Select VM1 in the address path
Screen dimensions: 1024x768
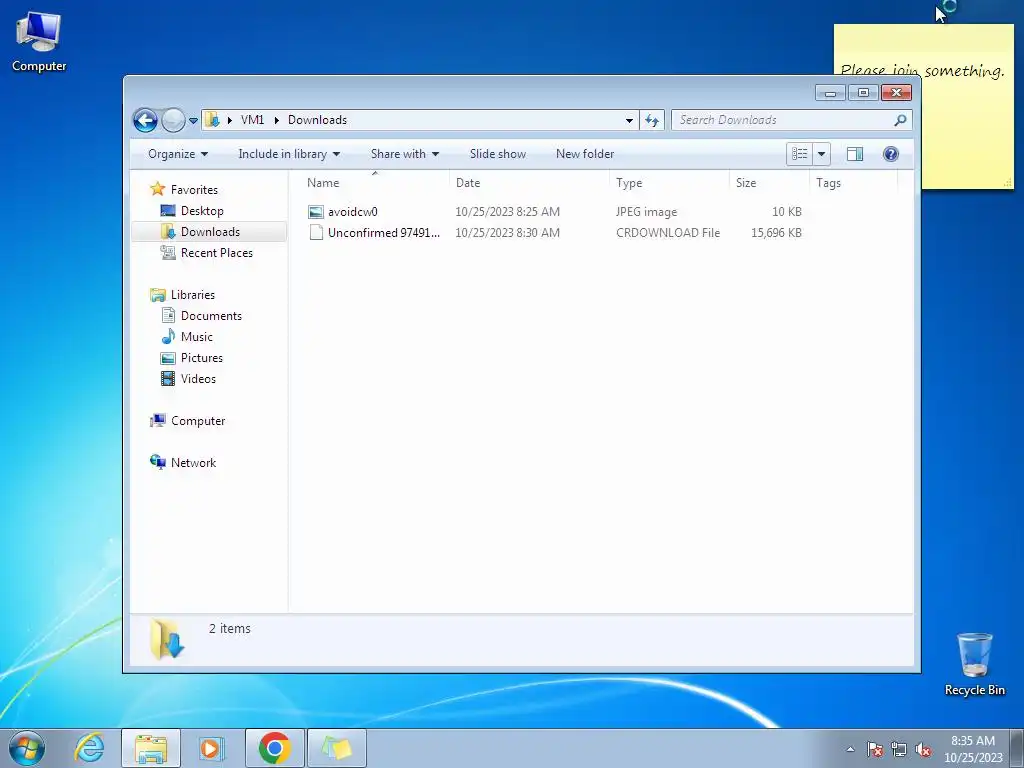pyautogui.click(x=252, y=120)
